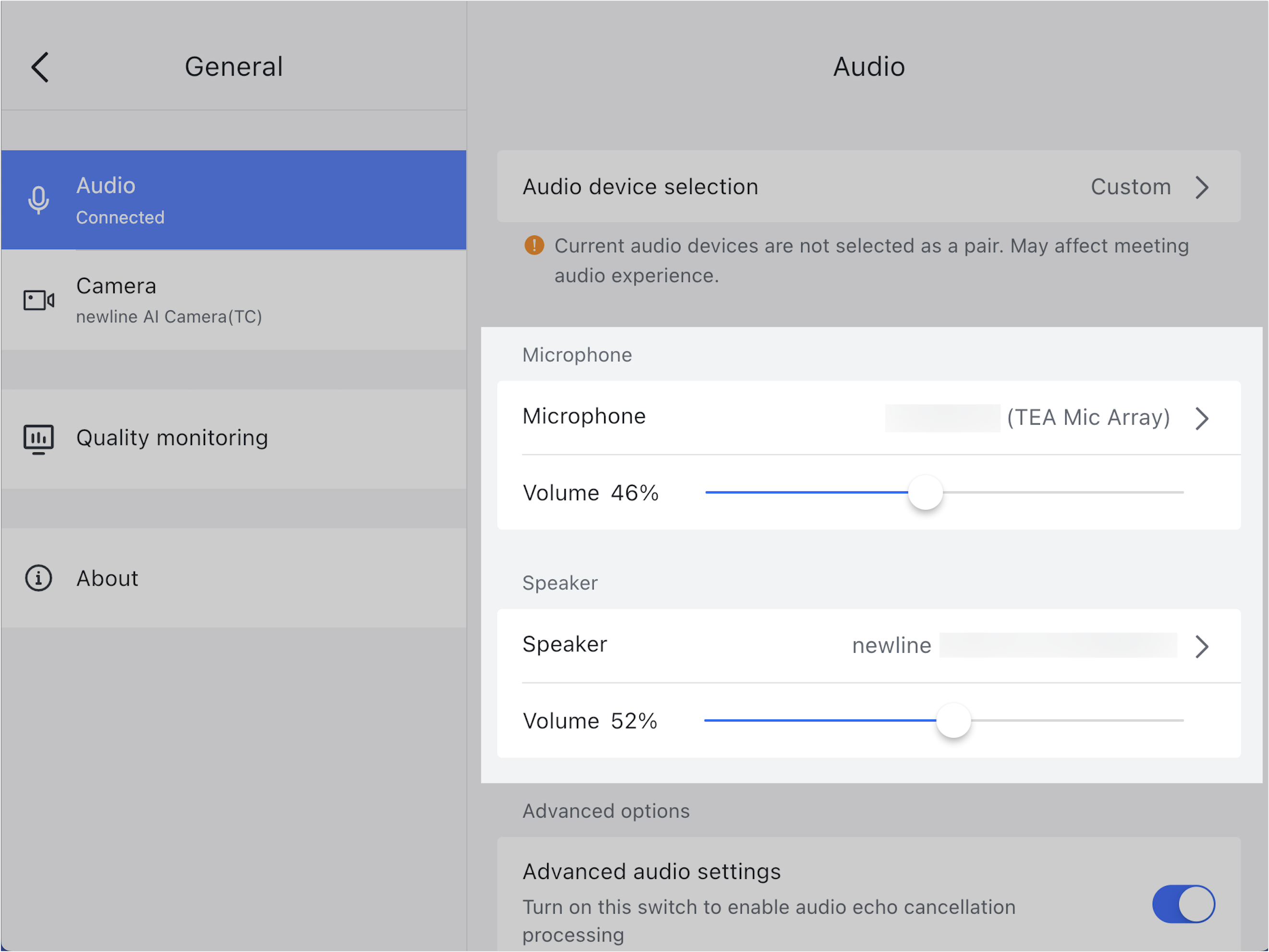The image size is (1269, 952).
Task: Click the Advanced options heading
Action: point(606,811)
